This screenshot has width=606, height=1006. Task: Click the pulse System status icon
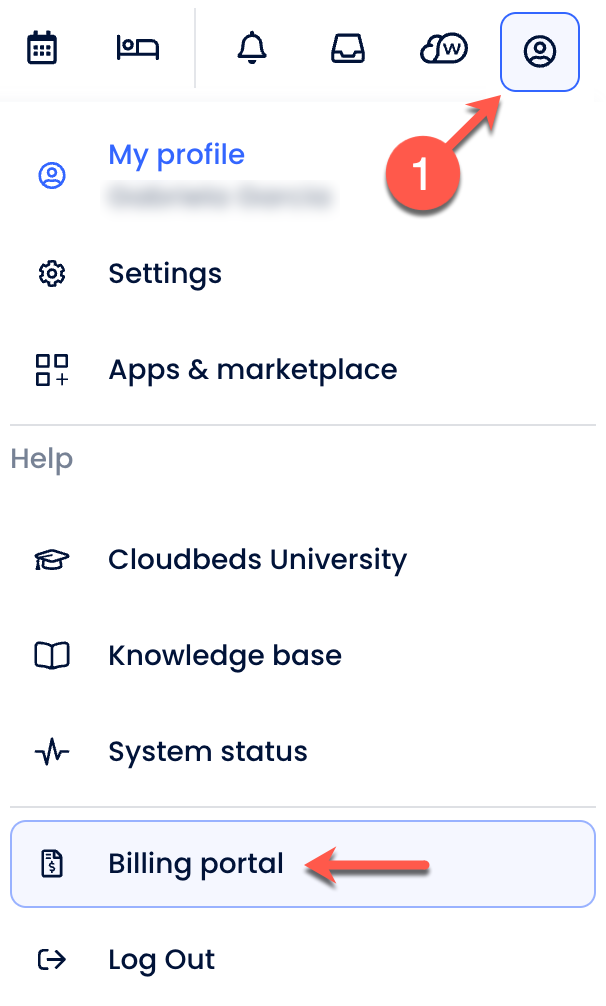[x=51, y=752]
